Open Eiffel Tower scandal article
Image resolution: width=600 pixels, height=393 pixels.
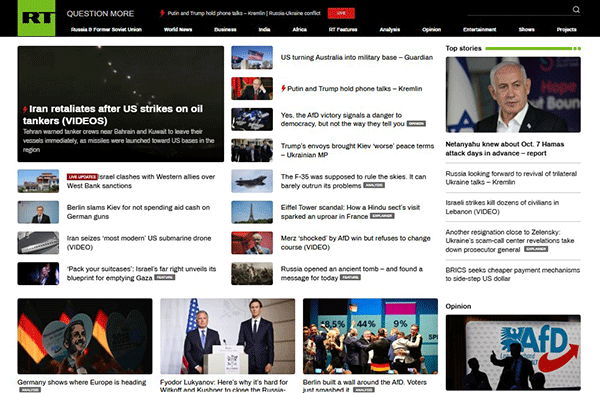(x=350, y=212)
